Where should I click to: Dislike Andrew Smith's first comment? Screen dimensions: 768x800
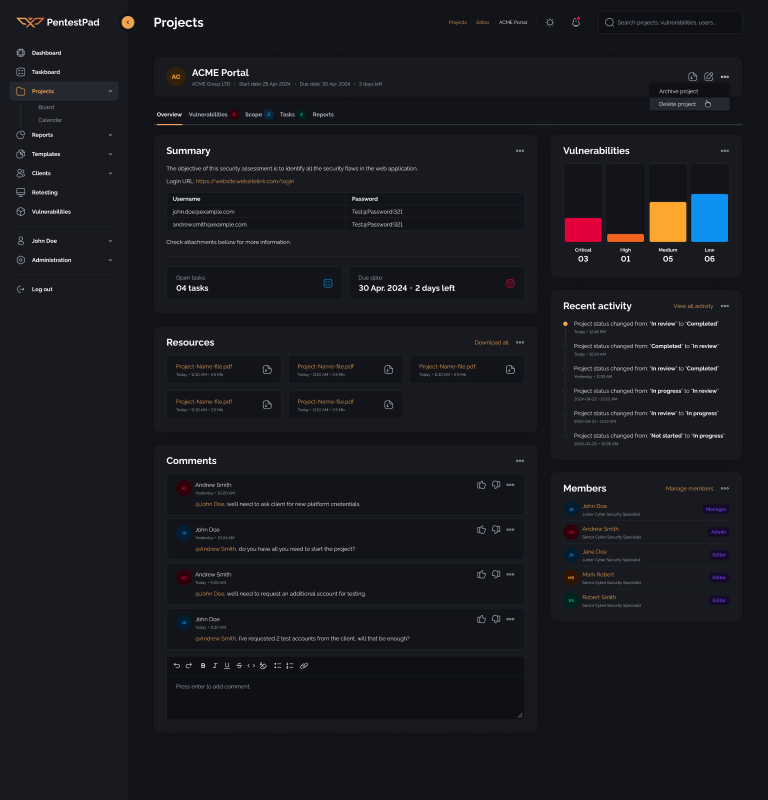pos(496,485)
